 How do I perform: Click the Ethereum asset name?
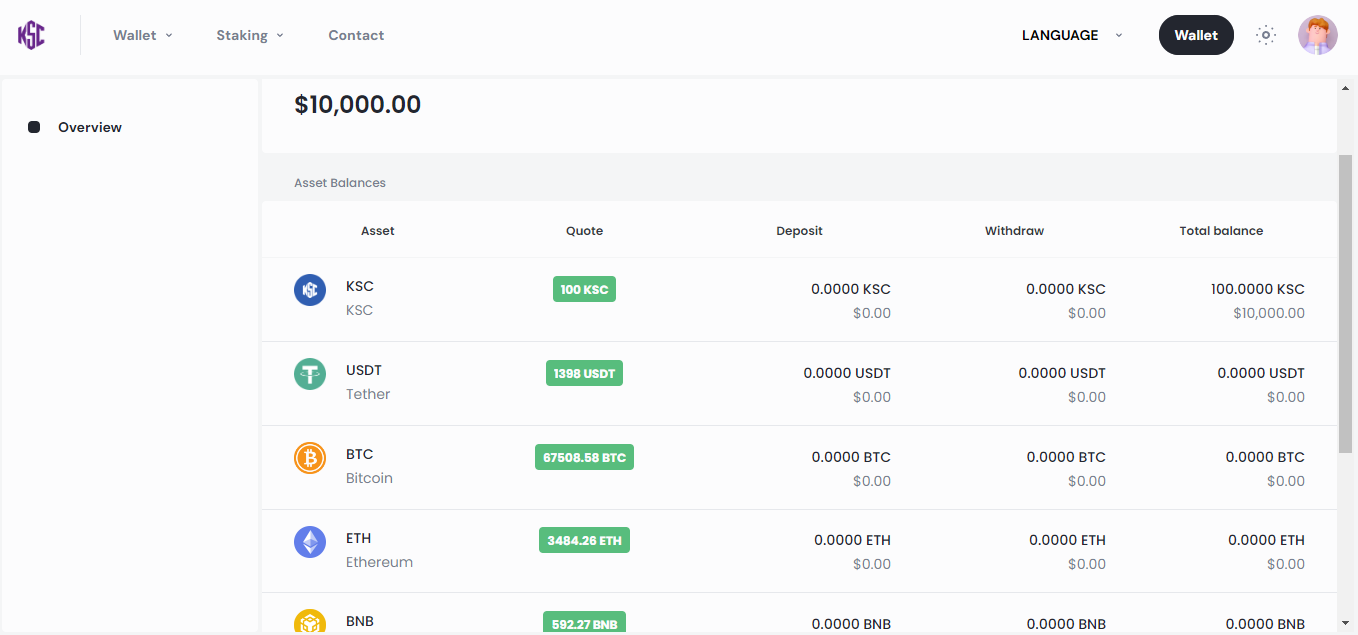click(x=379, y=562)
